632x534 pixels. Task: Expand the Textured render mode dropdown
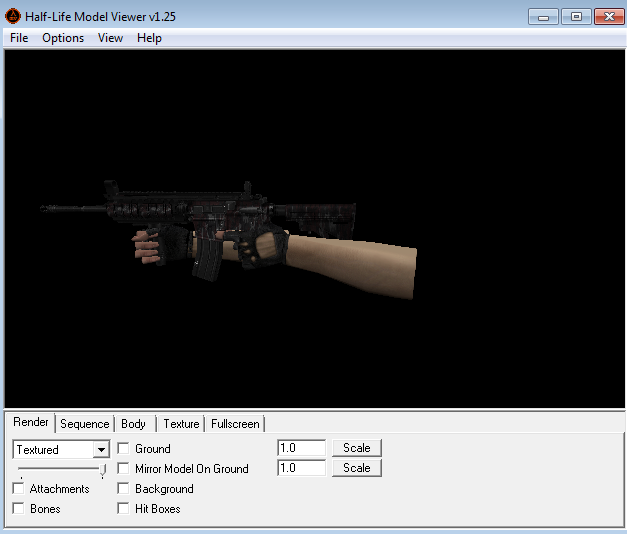pyautogui.click(x=101, y=450)
